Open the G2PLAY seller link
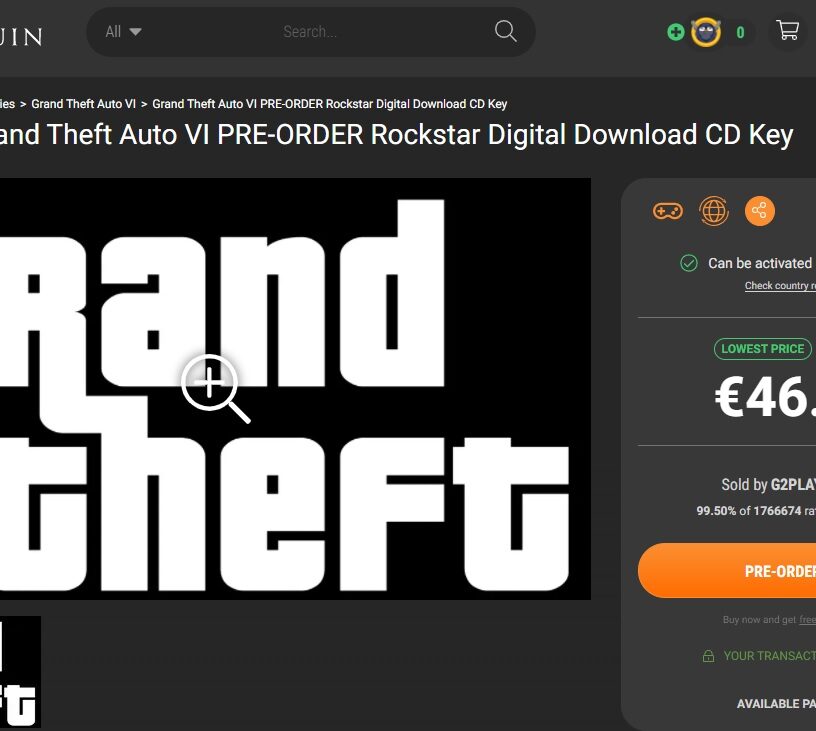This screenshot has width=816, height=731. tap(793, 484)
